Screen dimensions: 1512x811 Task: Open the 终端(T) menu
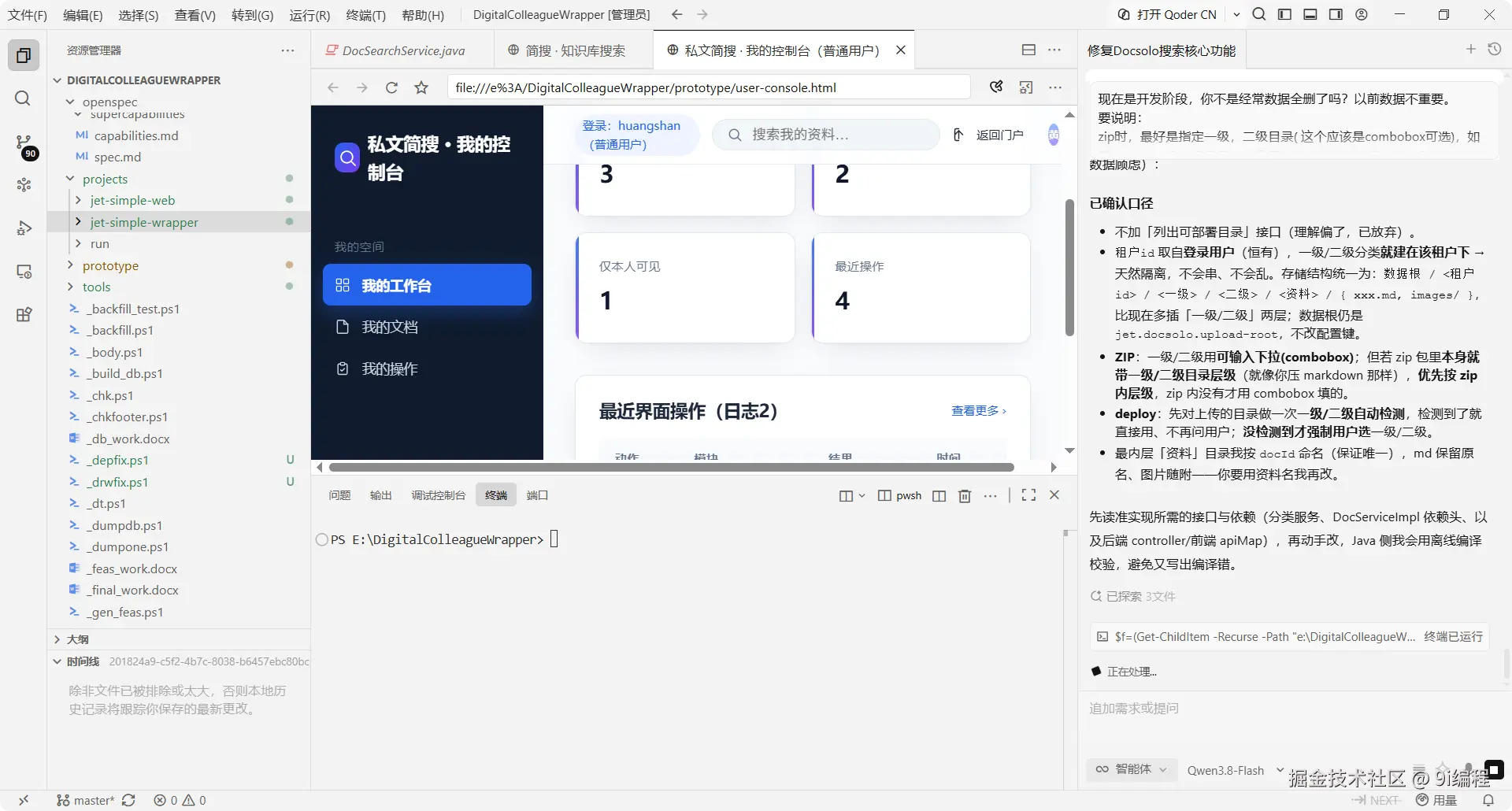(x=365, y=15)
